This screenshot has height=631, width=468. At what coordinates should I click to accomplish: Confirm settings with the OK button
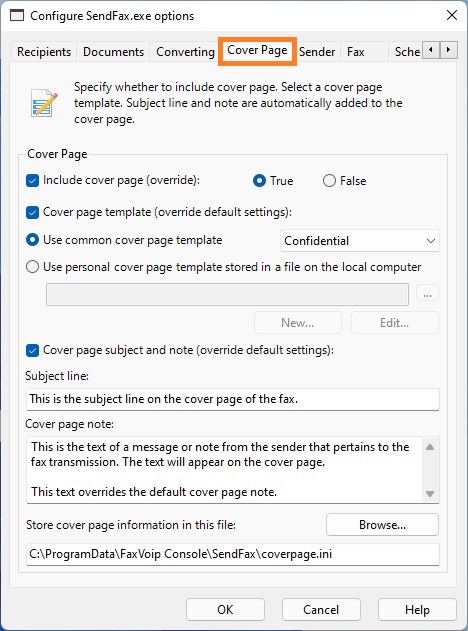[x=225, y=610]
